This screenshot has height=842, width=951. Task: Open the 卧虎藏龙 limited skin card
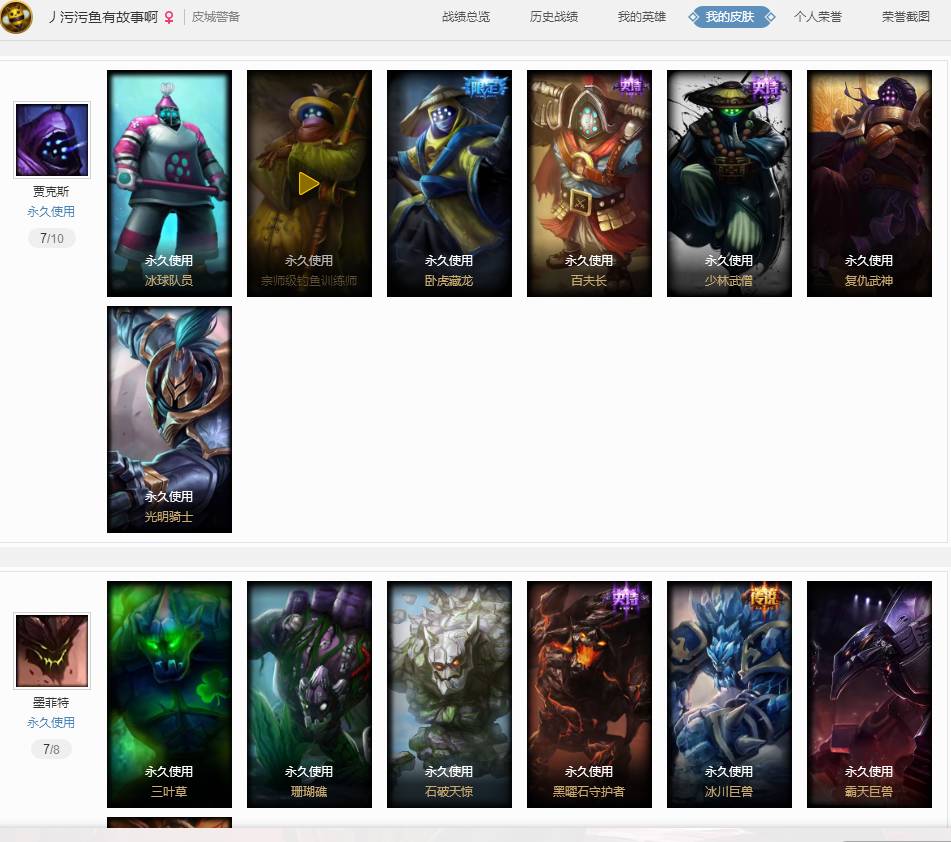[449, 183]
